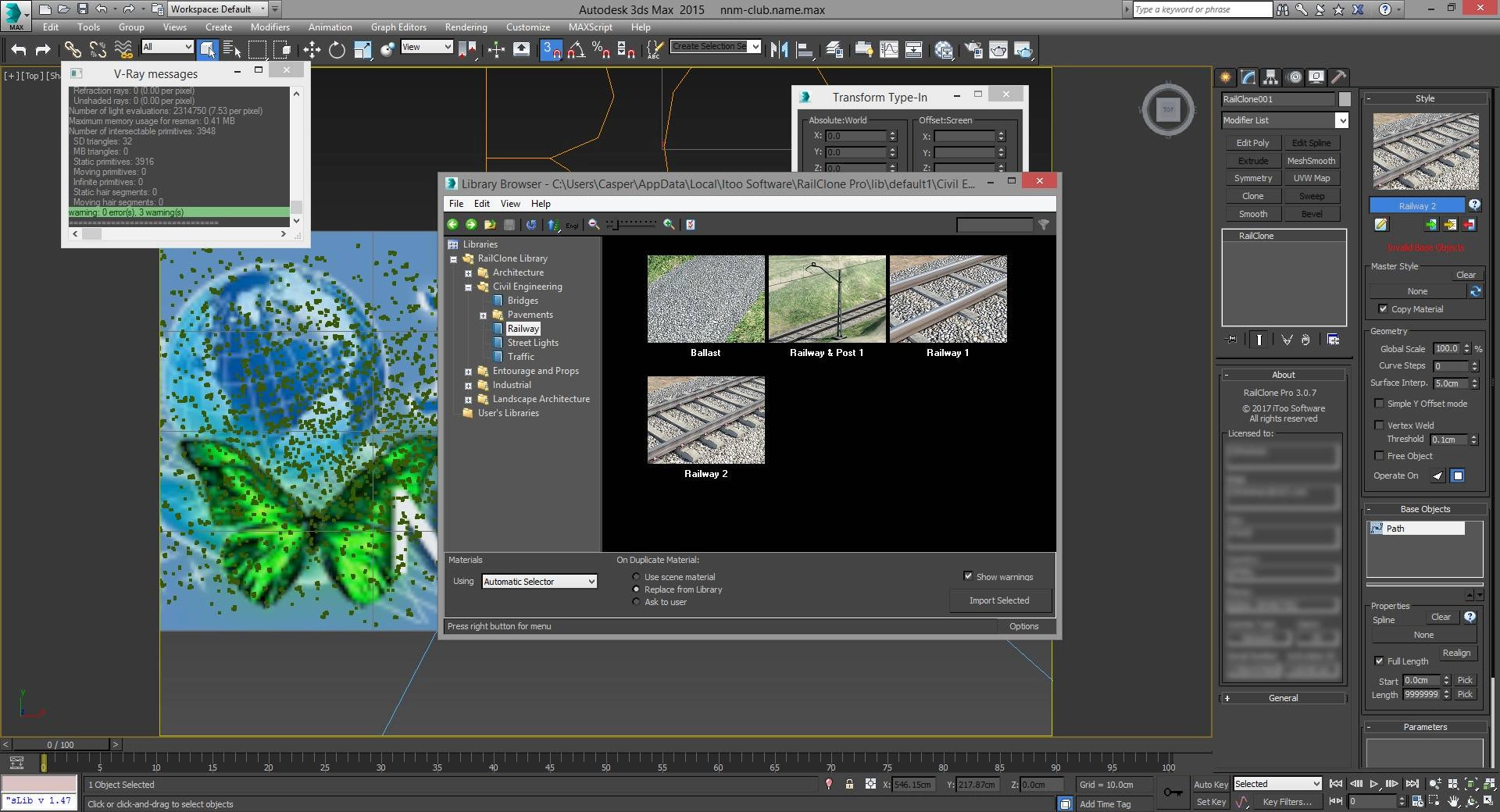Choose the Select and Move tool
Screen dimensions: 1500x812
pos(312,50)
